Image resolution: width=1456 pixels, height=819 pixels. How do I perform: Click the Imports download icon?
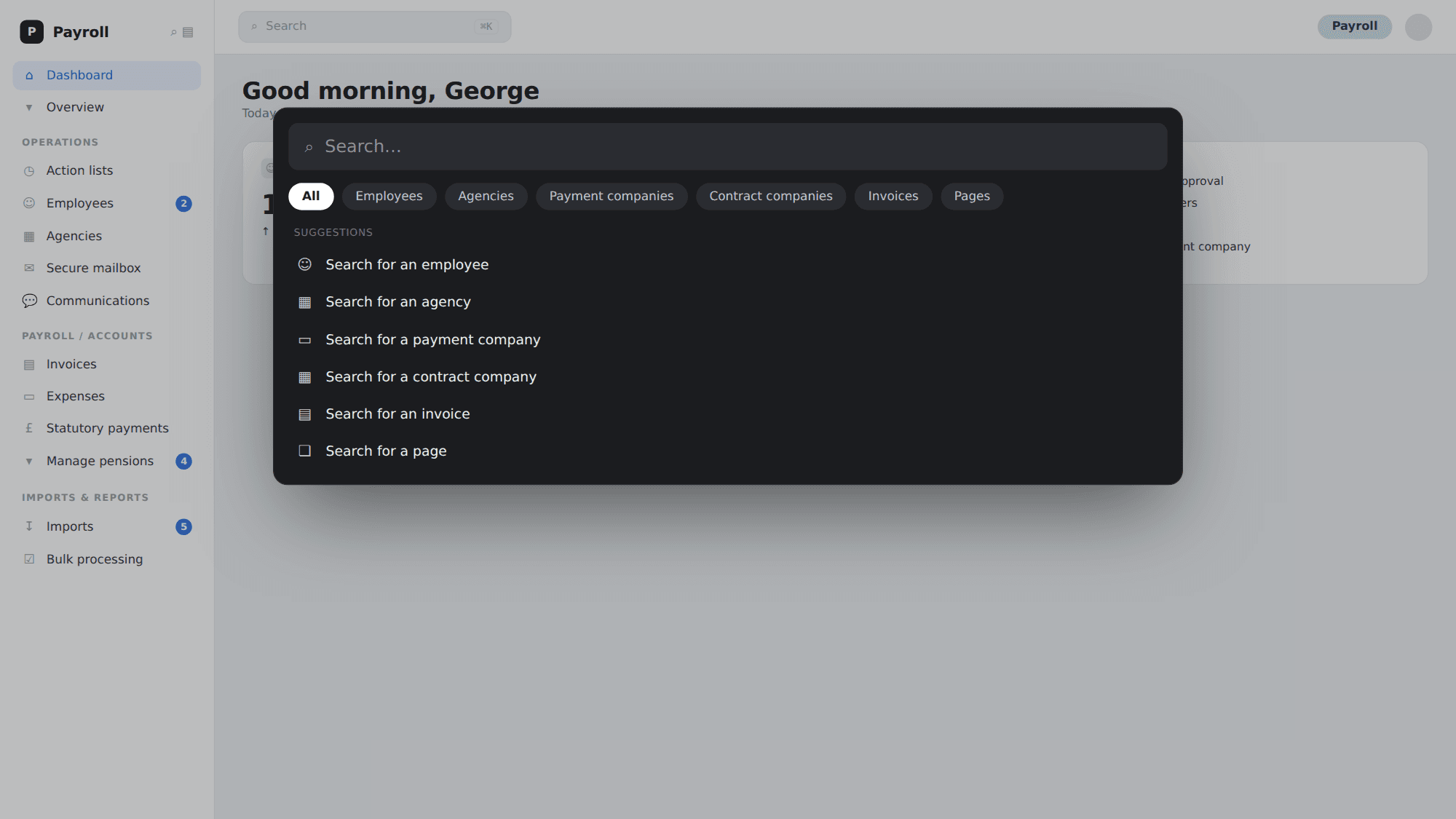coord(29,526)
